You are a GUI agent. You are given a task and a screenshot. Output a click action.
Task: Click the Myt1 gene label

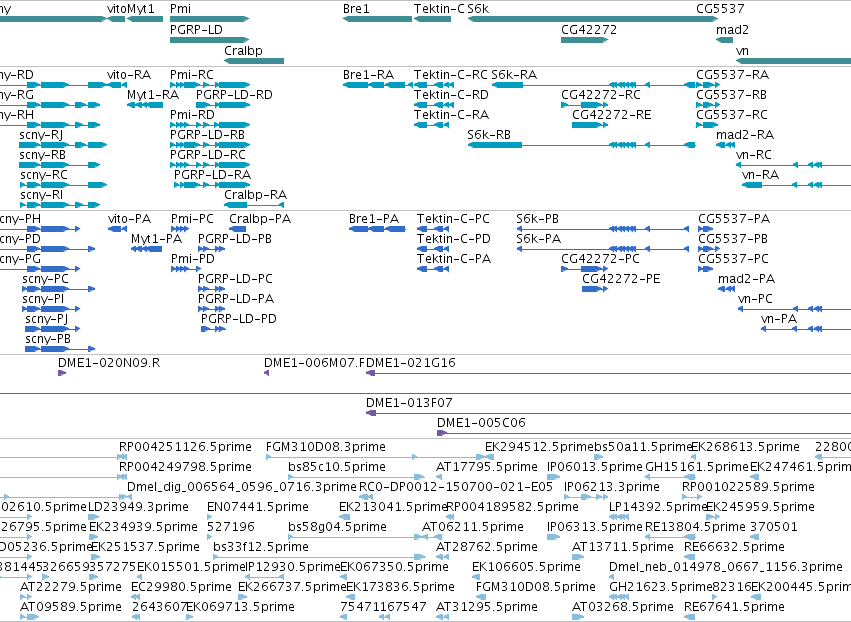click(x=141, y=9)
